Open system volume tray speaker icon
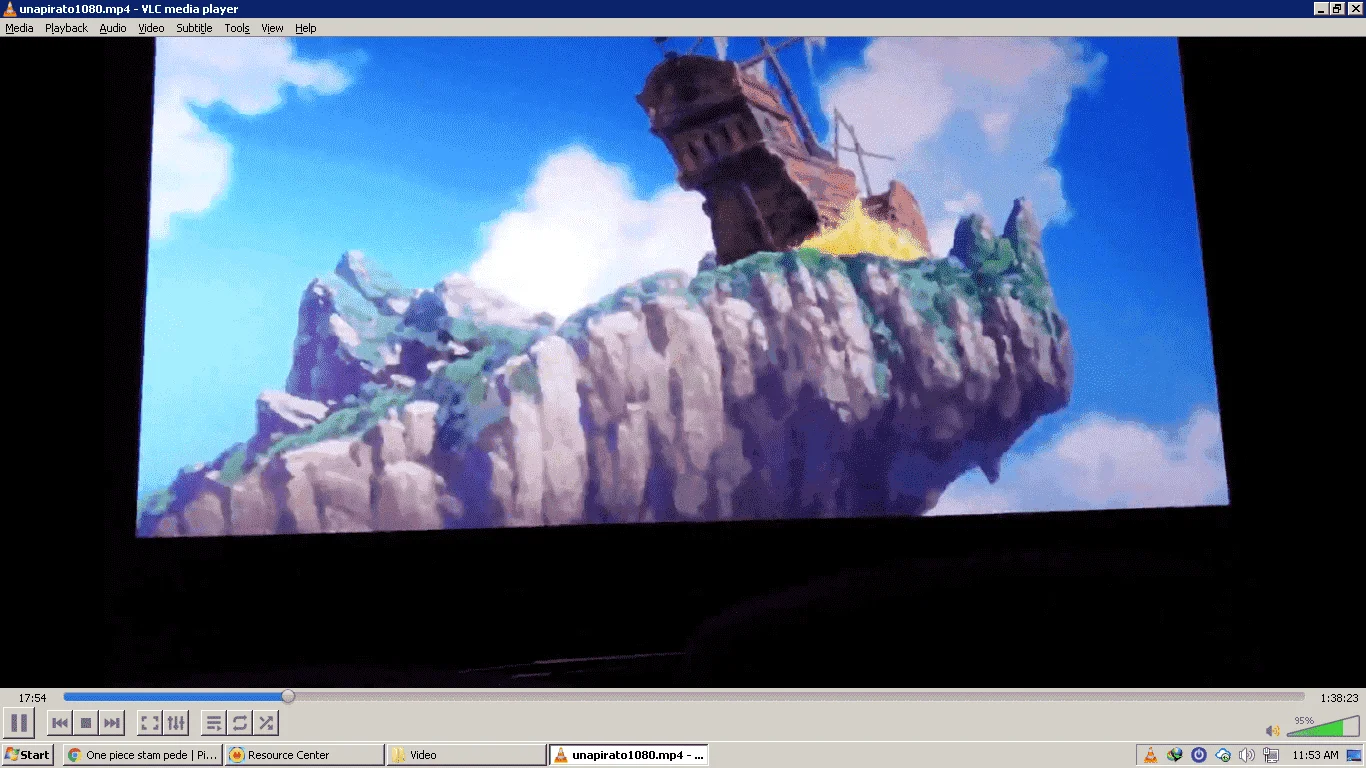 [x=1246, y=755]
